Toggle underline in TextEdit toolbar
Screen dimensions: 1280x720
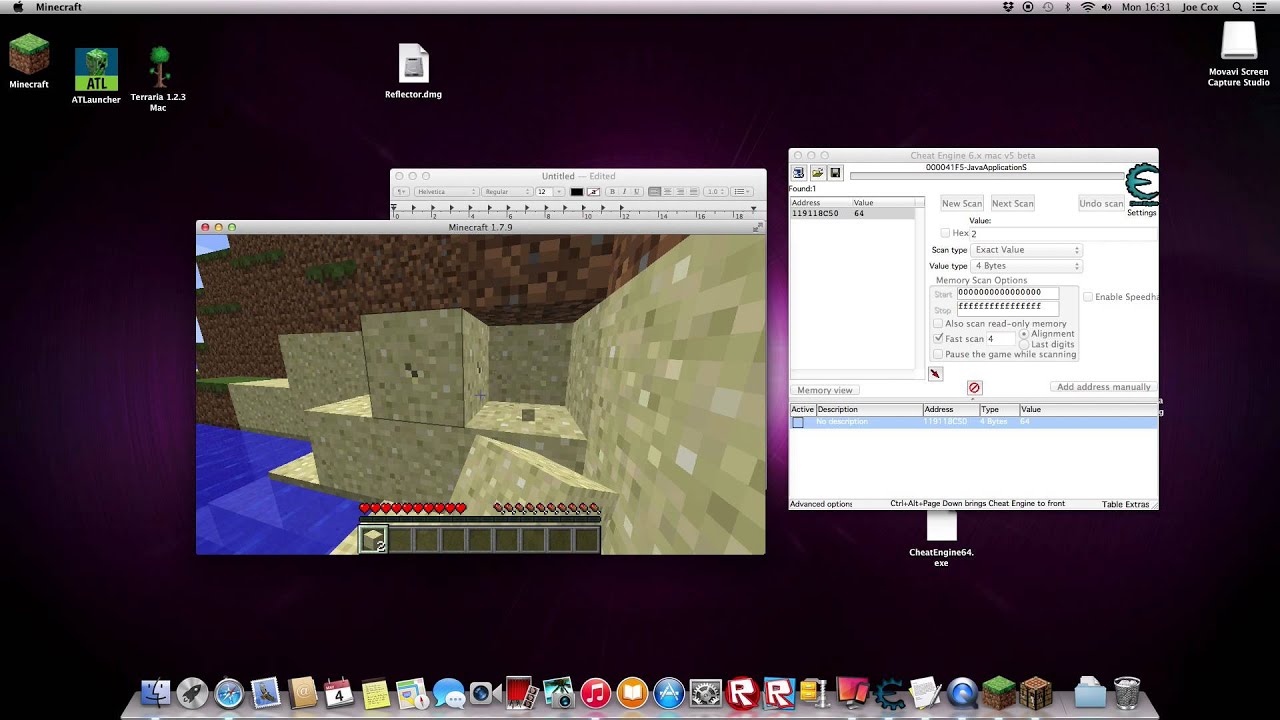tap(636, 192)
